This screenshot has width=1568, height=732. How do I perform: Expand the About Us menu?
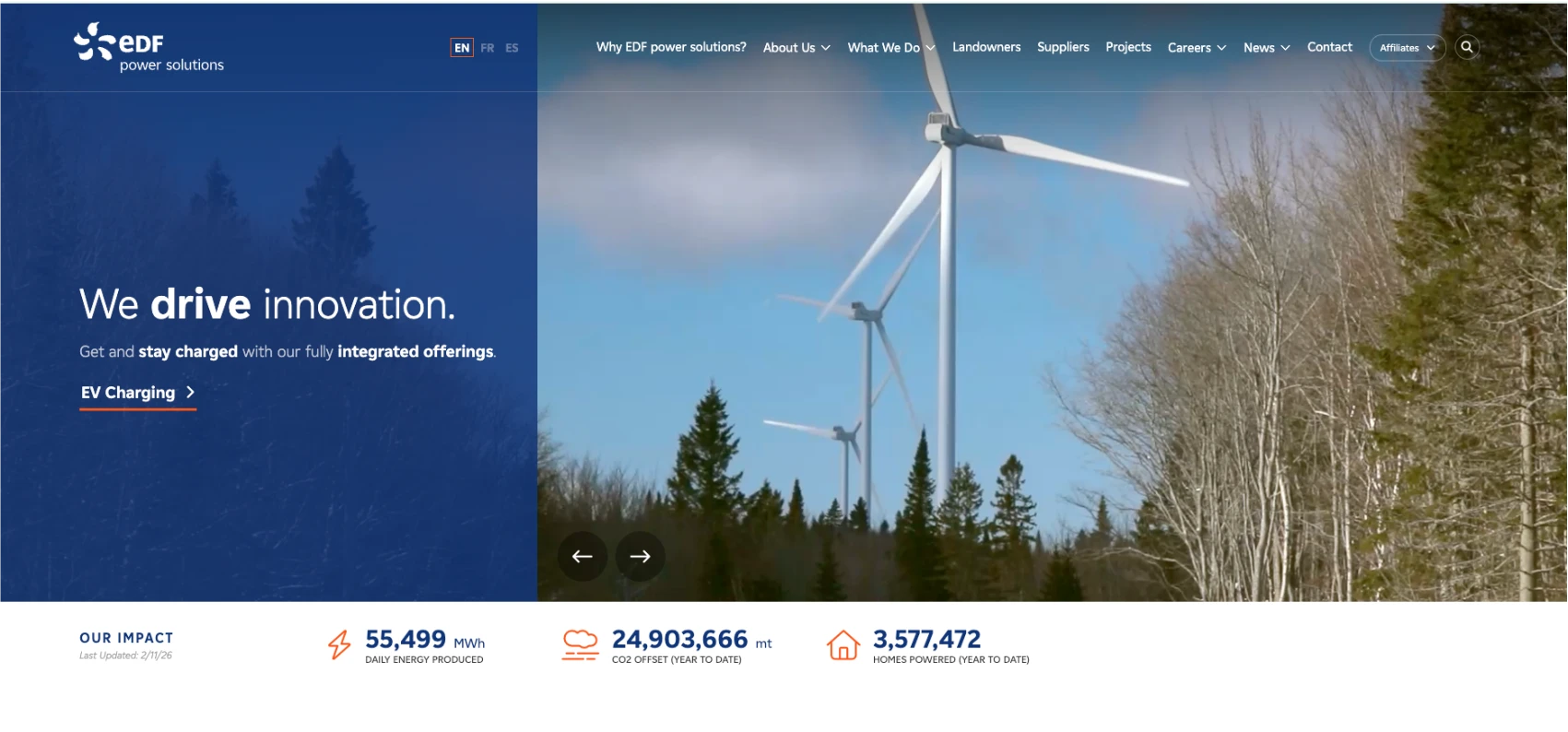click(796, 48)
